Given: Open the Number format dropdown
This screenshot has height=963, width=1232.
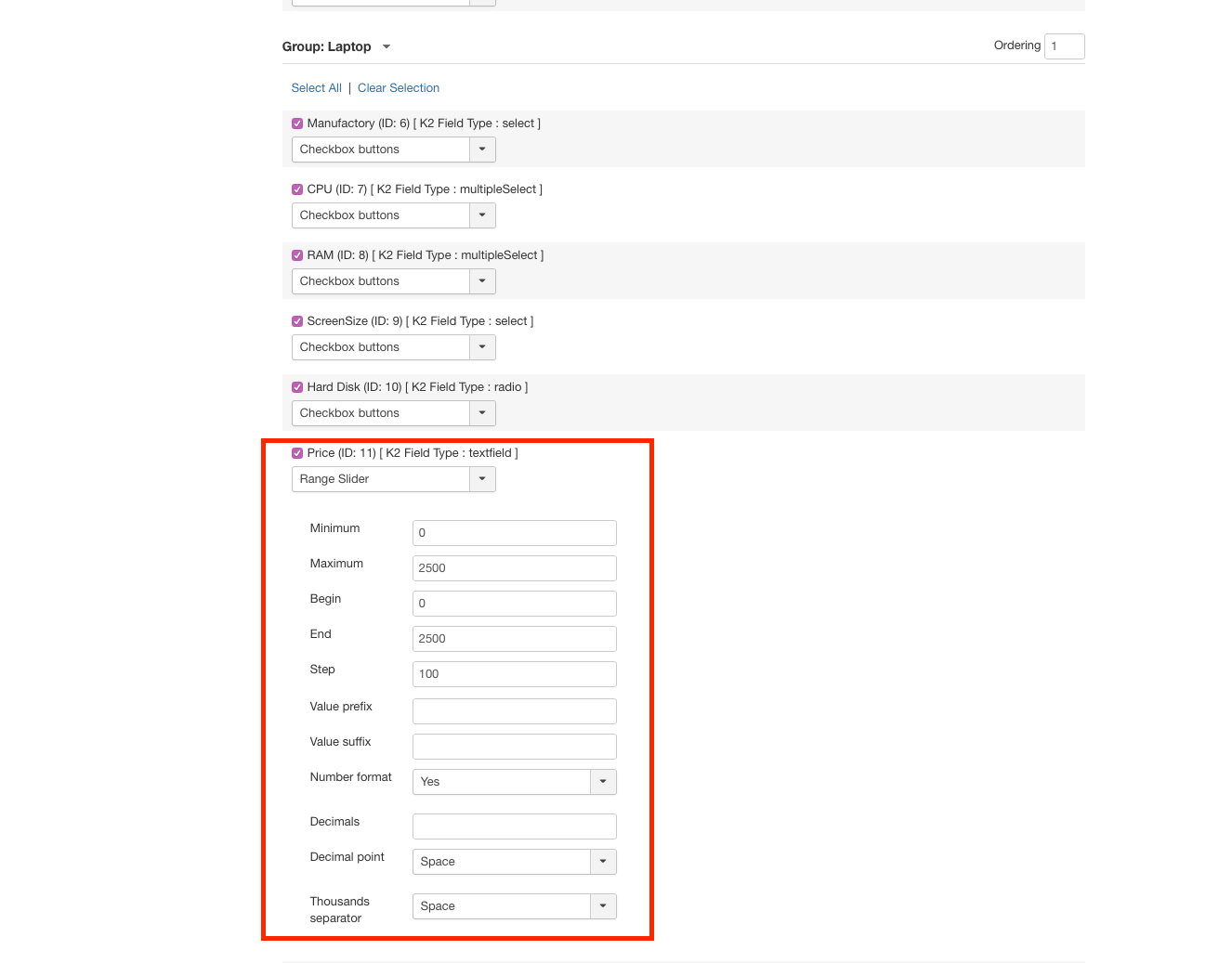Looking at the screenshot, I should coord(514,782).
